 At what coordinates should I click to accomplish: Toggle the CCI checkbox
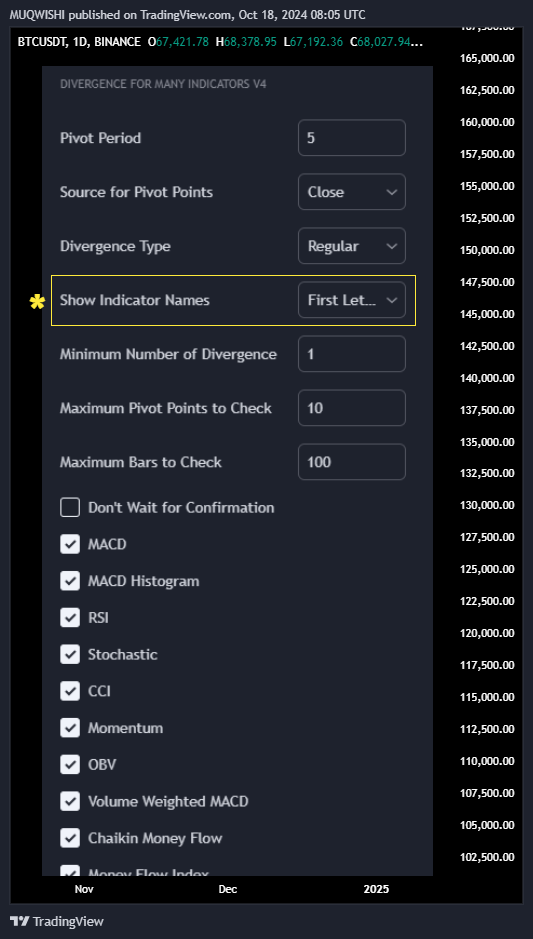[70, 691]
